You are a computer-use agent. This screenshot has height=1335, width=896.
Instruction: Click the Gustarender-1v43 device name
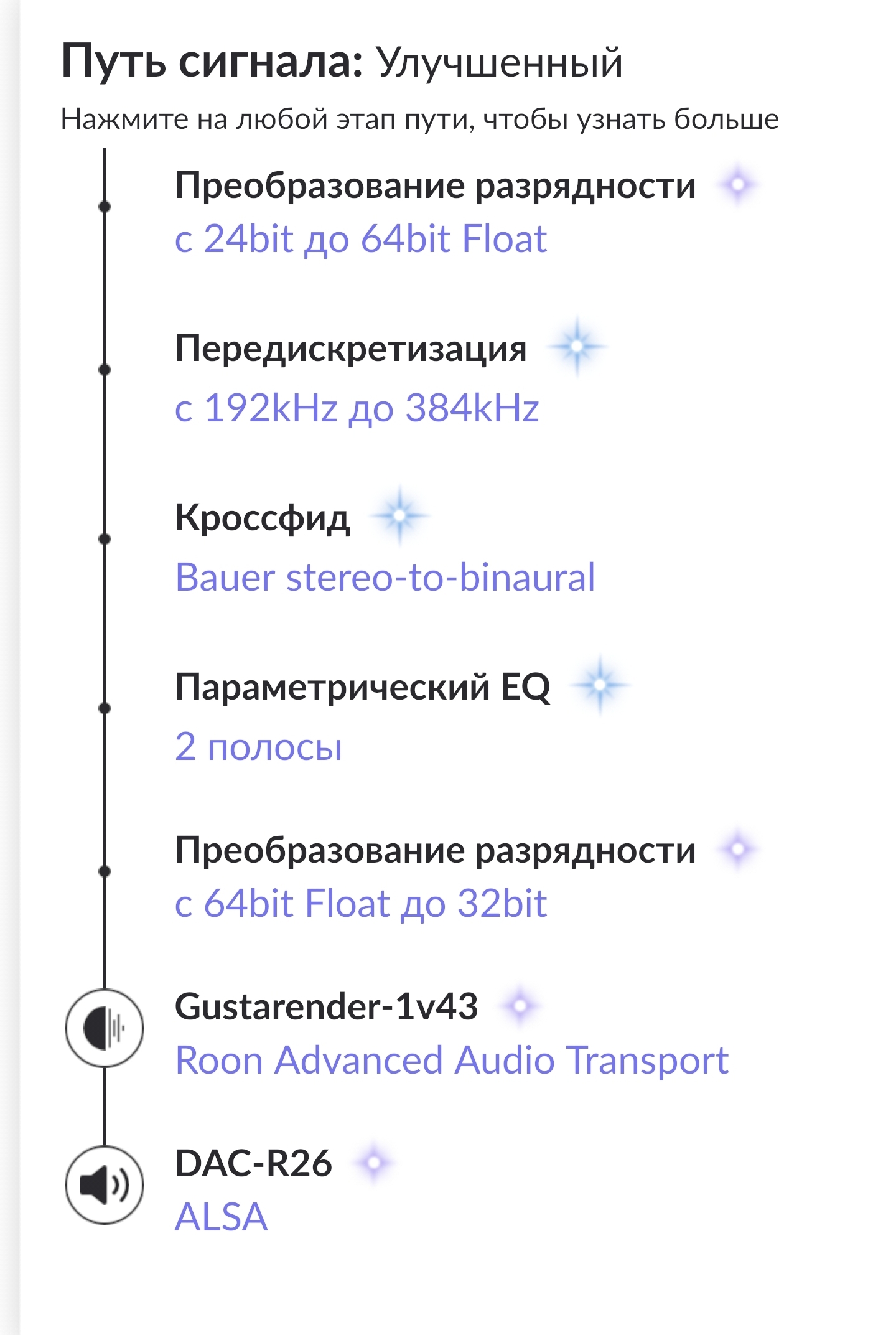(327, 1006)
